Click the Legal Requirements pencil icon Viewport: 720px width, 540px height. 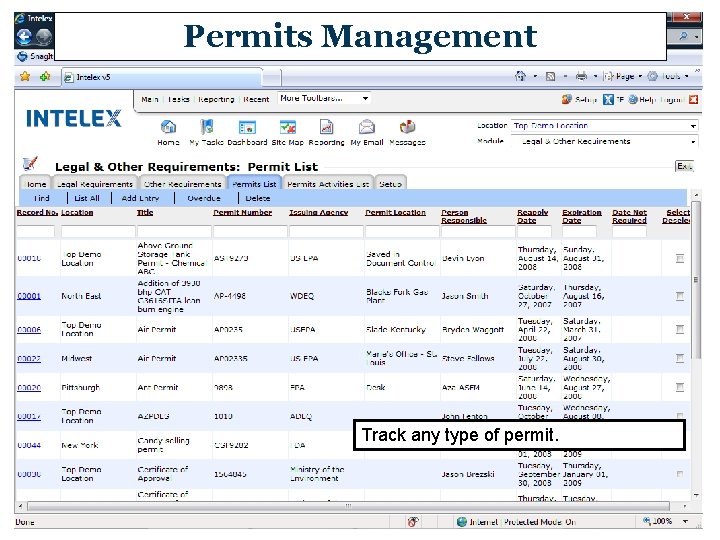tap(30, 163)
